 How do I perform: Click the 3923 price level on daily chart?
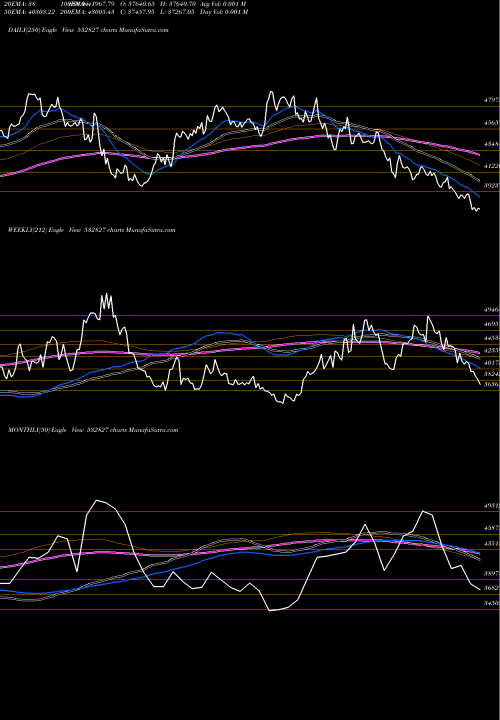(x=492, y=186)
